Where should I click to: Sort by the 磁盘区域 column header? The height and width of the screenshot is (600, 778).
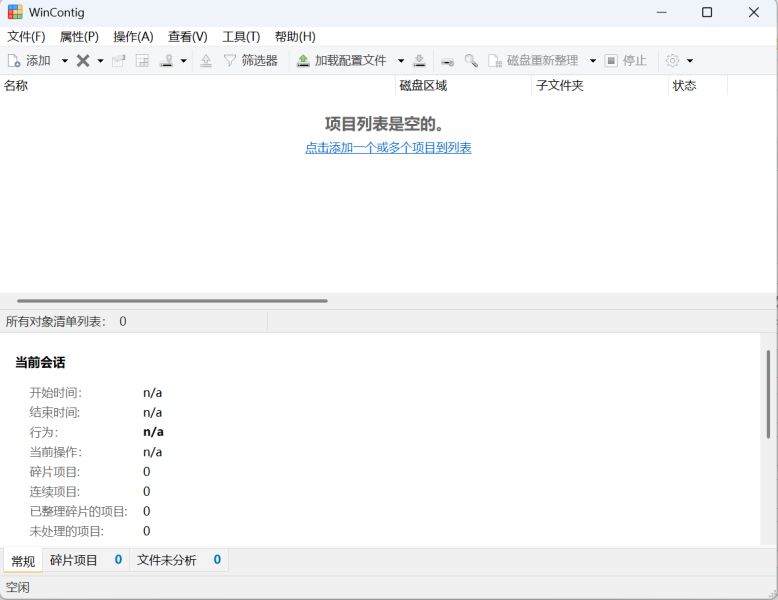(463, 85)
